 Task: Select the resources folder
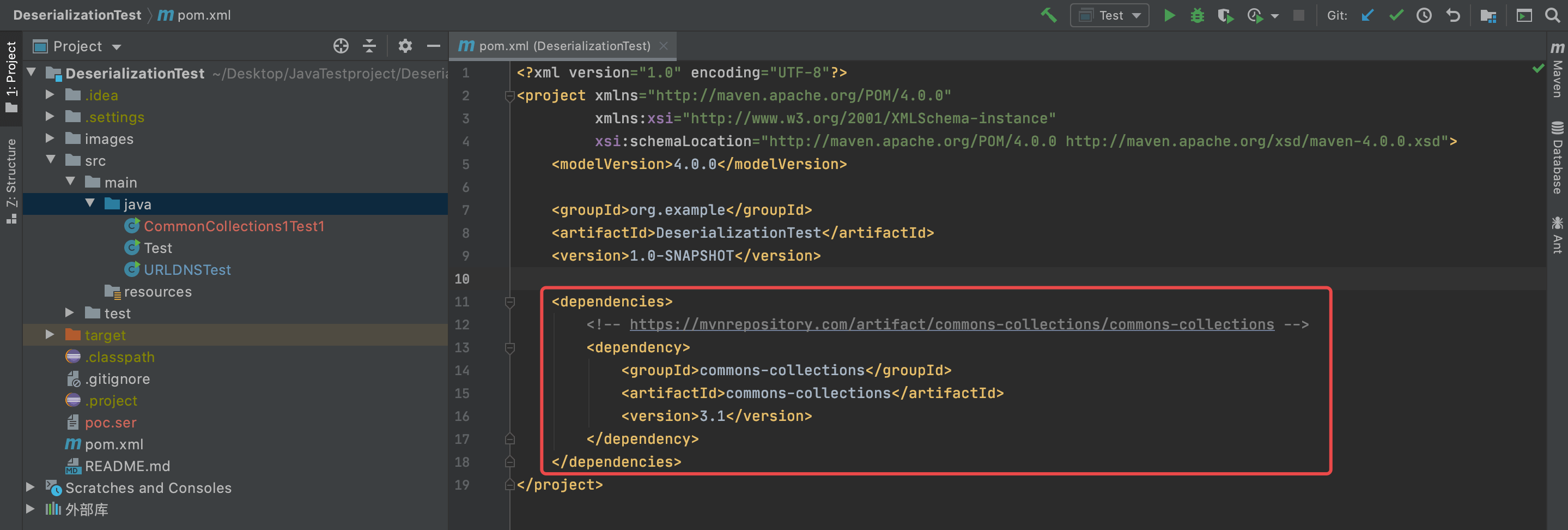click(x=157, y=292)
